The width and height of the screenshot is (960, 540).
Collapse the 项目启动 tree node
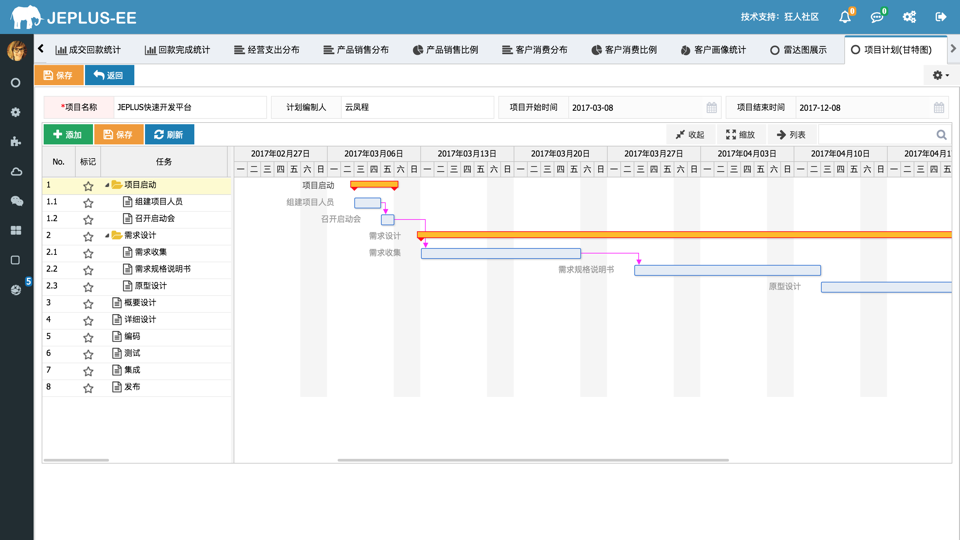click(x=107, y=185)
